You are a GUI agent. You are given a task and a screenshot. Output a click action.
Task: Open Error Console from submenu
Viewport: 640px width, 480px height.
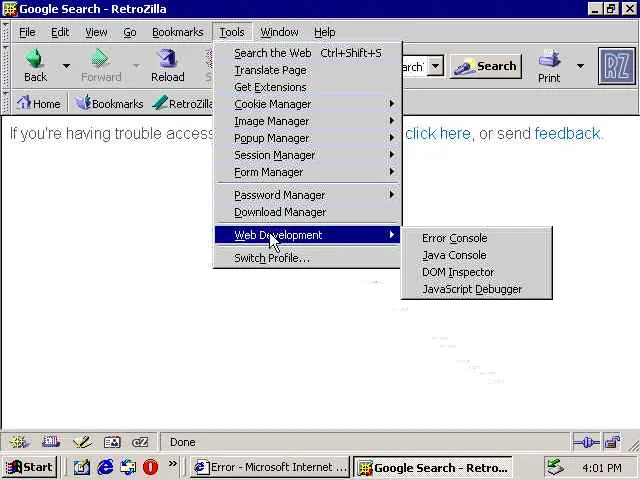477,238
